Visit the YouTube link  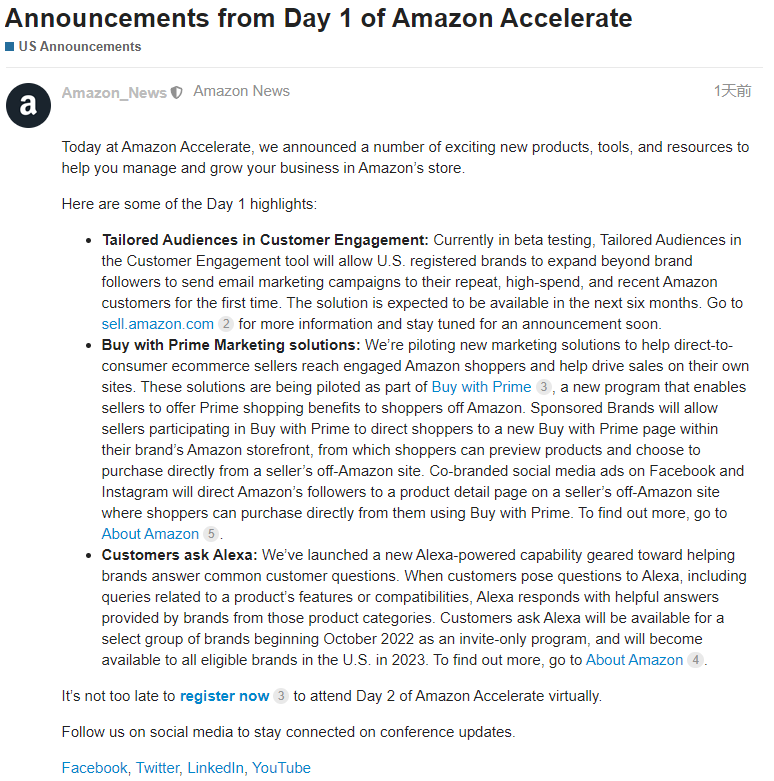281,768
